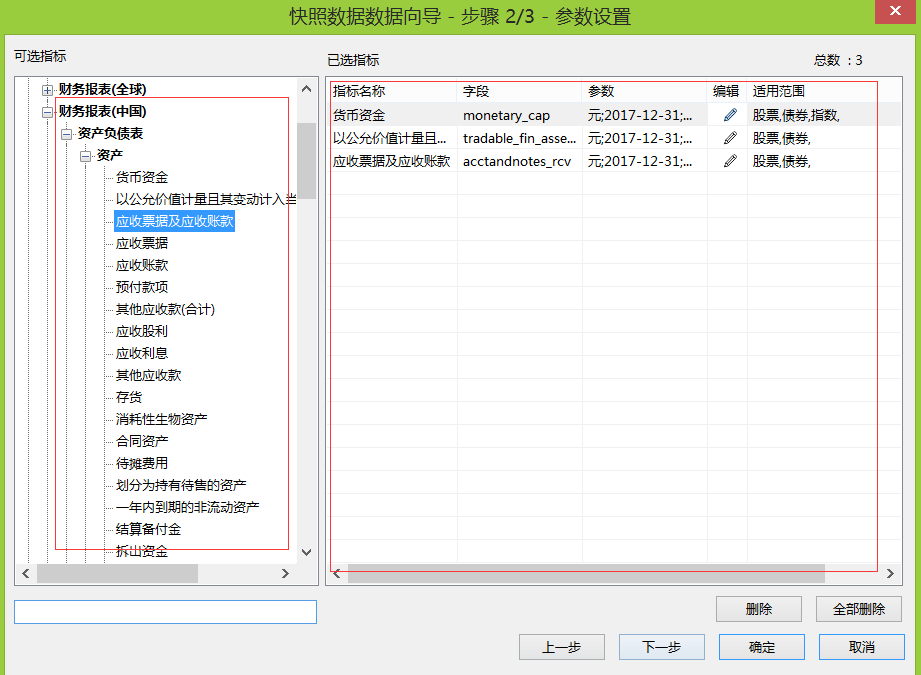Confirm with the 确定 button
Image resolution: width=921 pixels, height=675 pixels.
coord(761,647)
